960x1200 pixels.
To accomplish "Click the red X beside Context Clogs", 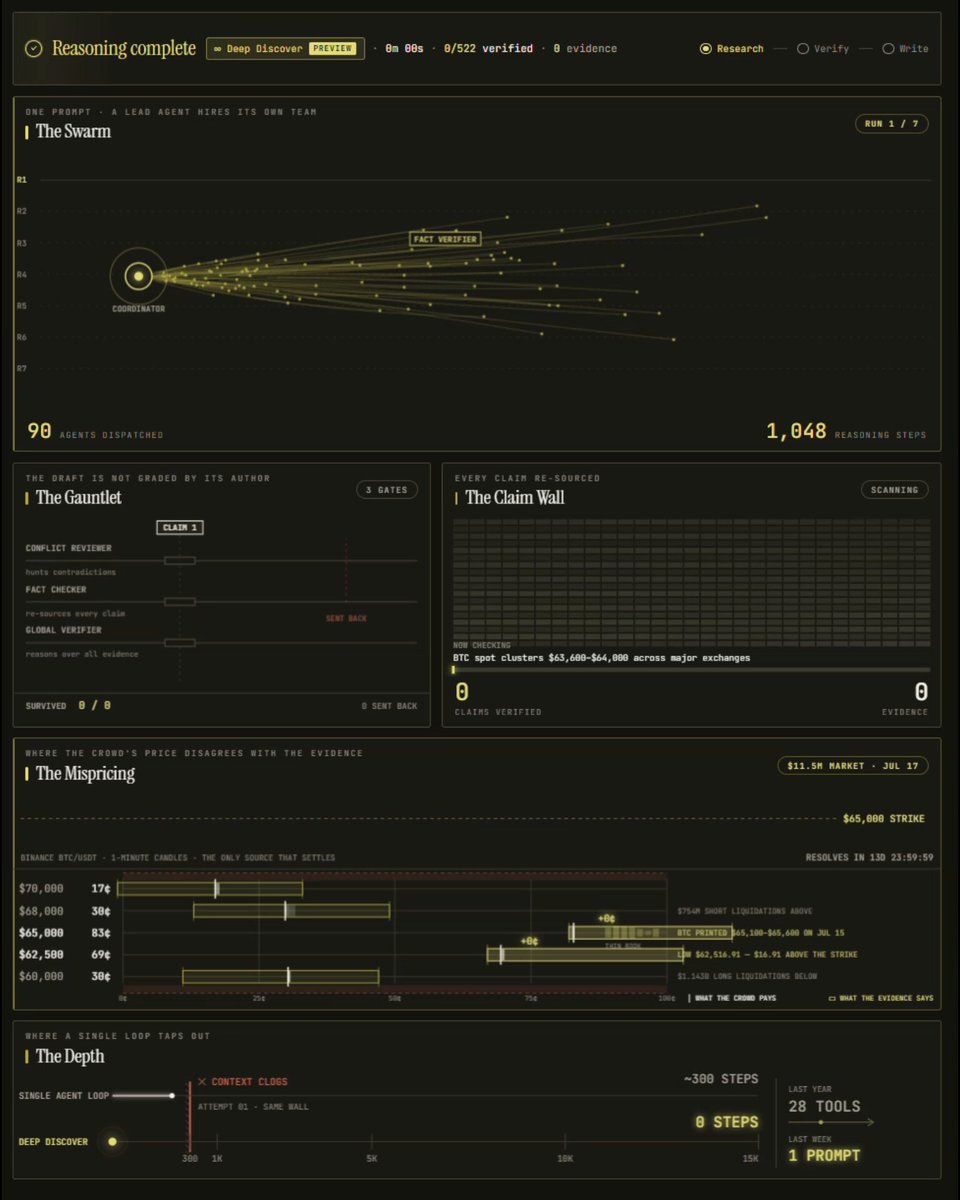I will tap(202, 1082).
